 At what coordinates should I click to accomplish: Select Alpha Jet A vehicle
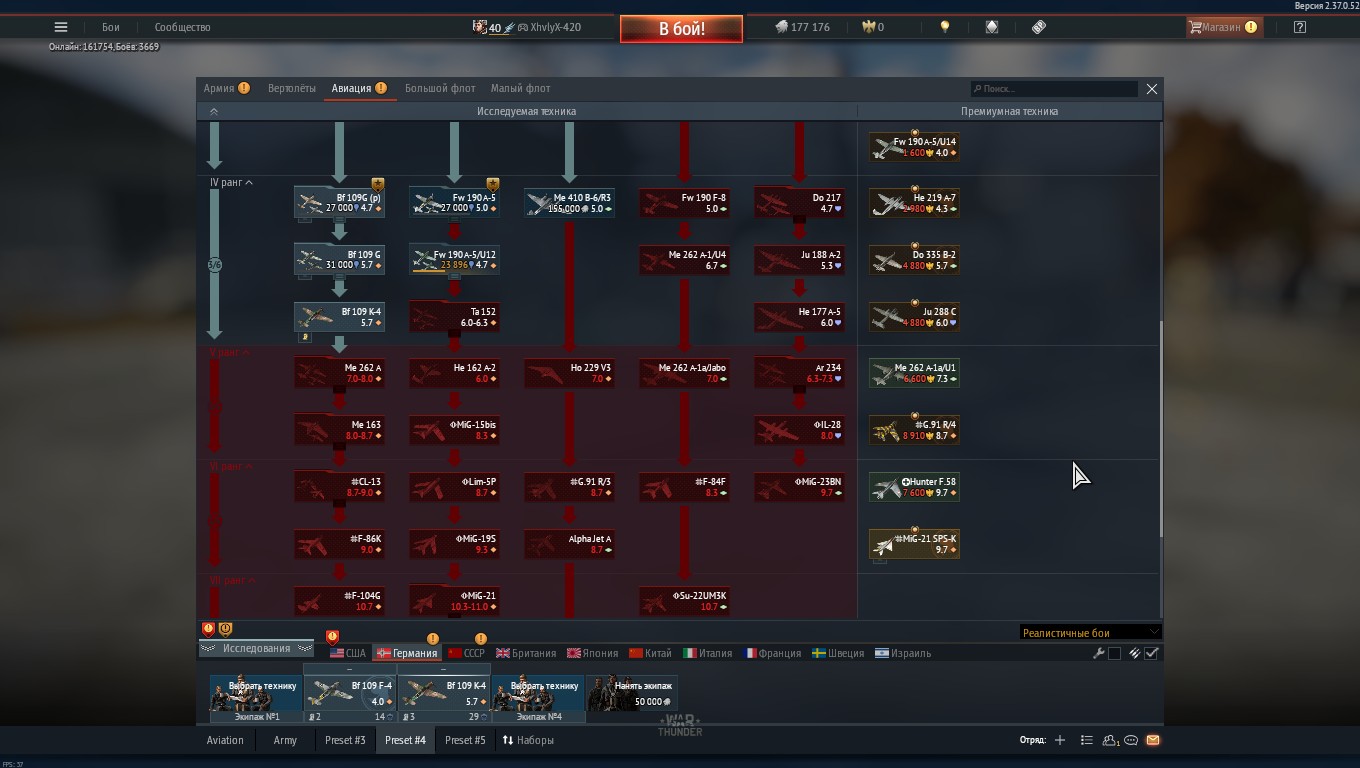569,544
